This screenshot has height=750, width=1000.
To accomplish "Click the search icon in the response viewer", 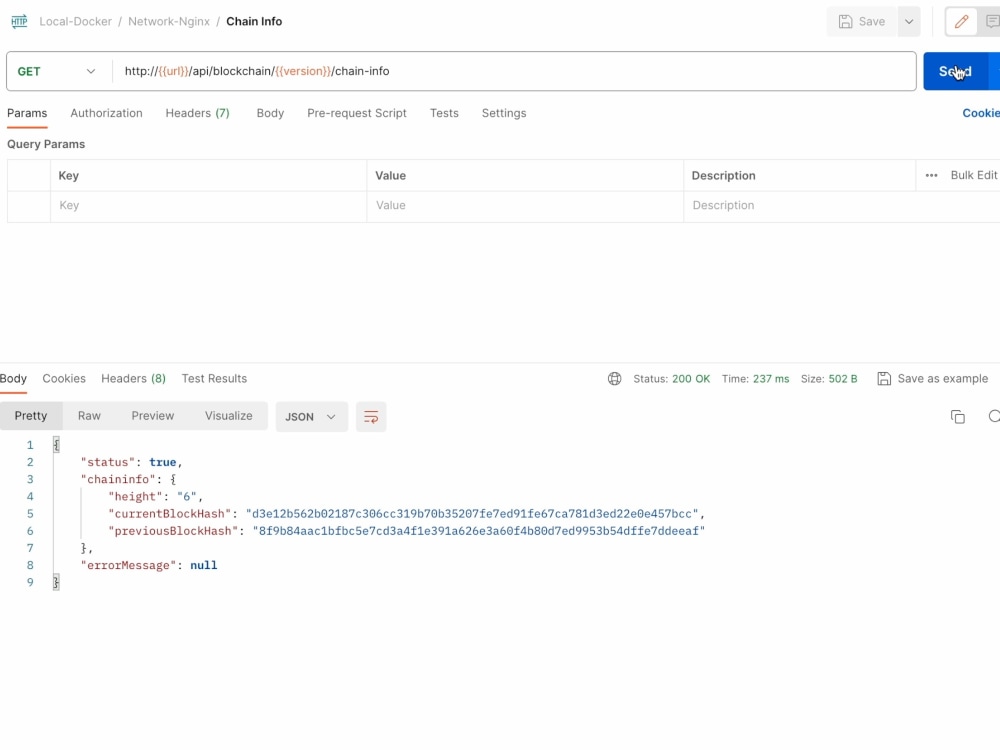I will click(994, 417).
